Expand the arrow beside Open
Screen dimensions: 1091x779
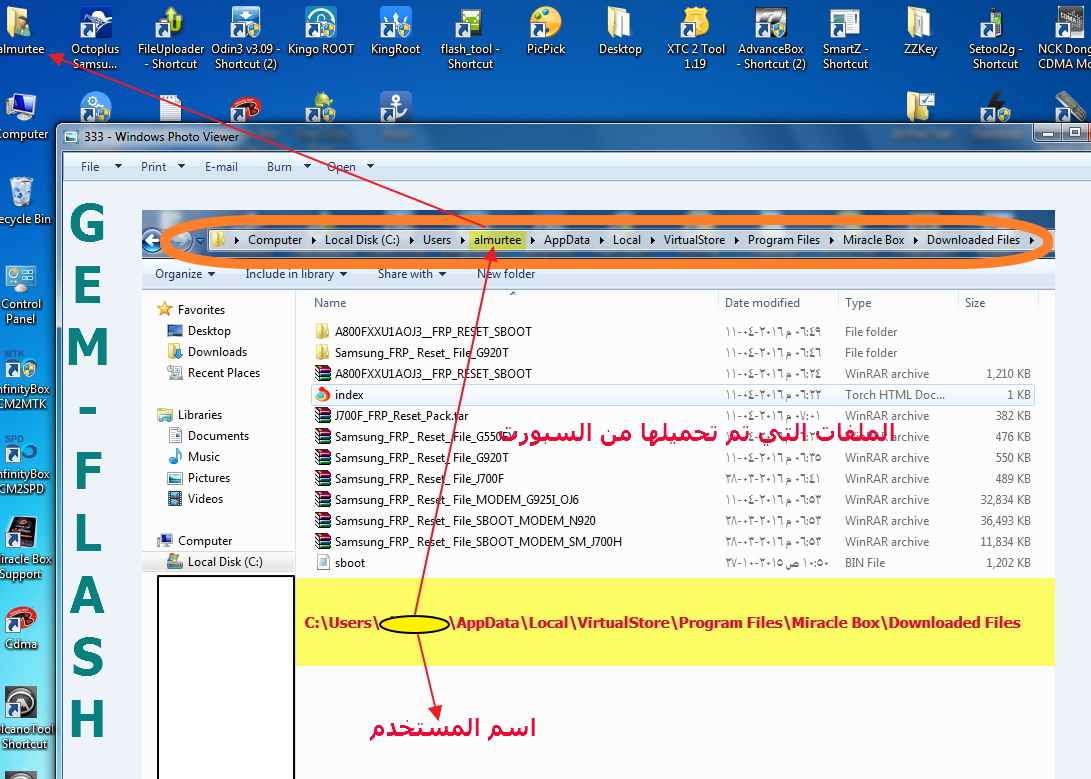(370, 166)
